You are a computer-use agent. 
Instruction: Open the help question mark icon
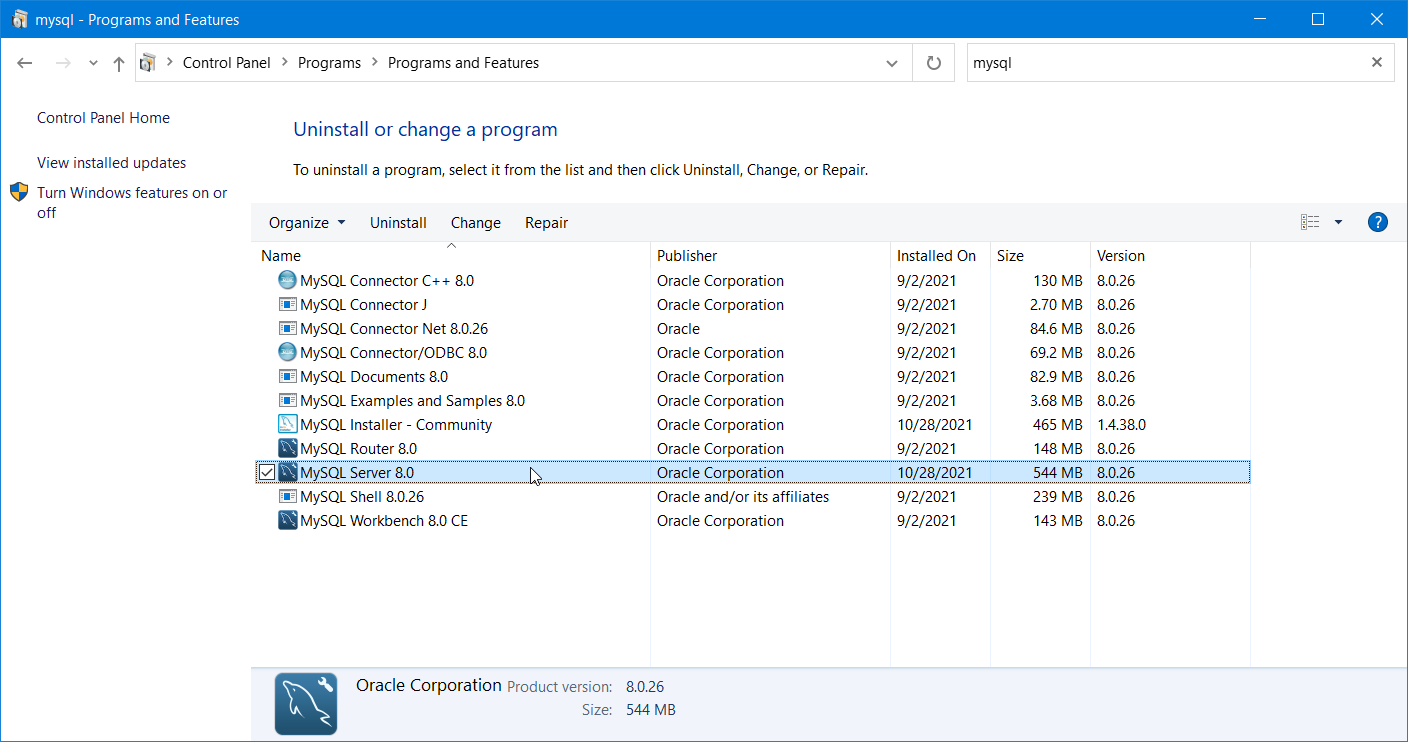point(1377,222)
